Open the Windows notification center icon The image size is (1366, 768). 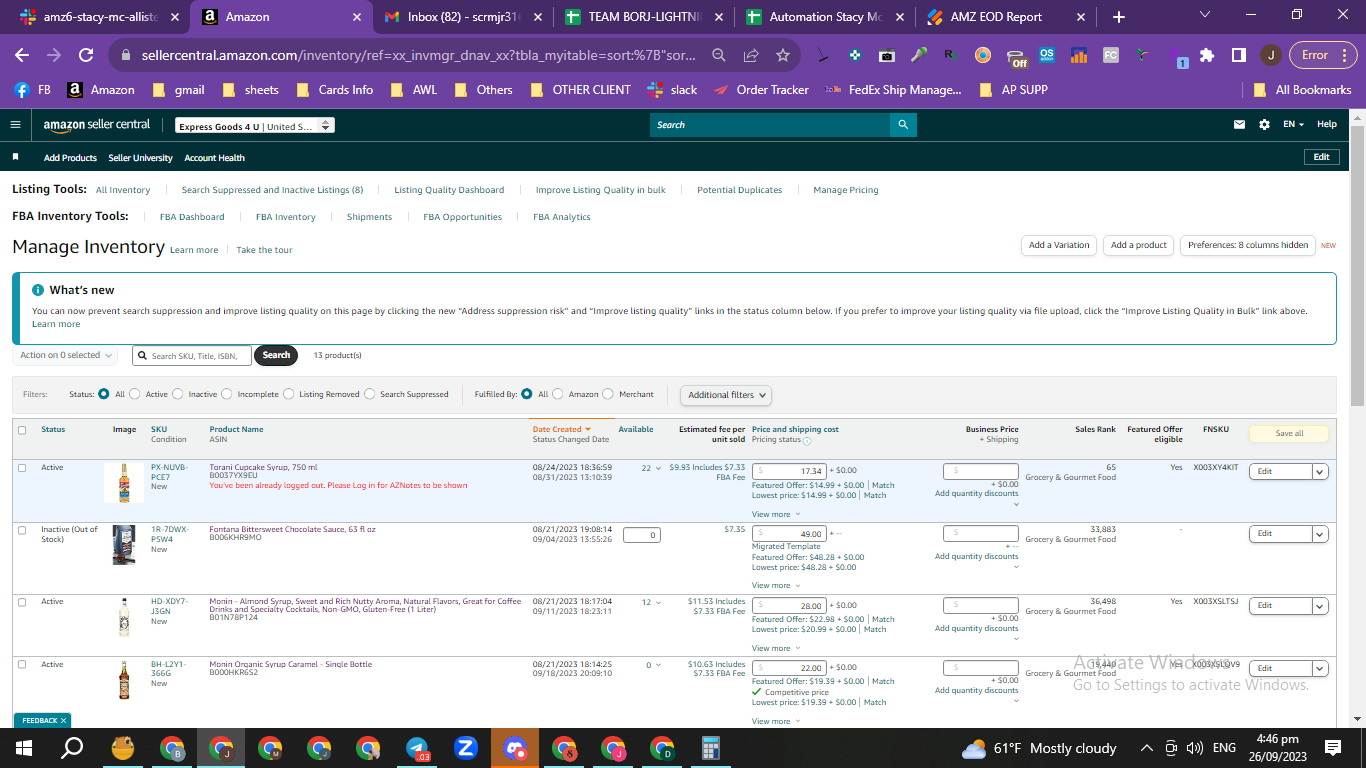1333,748
